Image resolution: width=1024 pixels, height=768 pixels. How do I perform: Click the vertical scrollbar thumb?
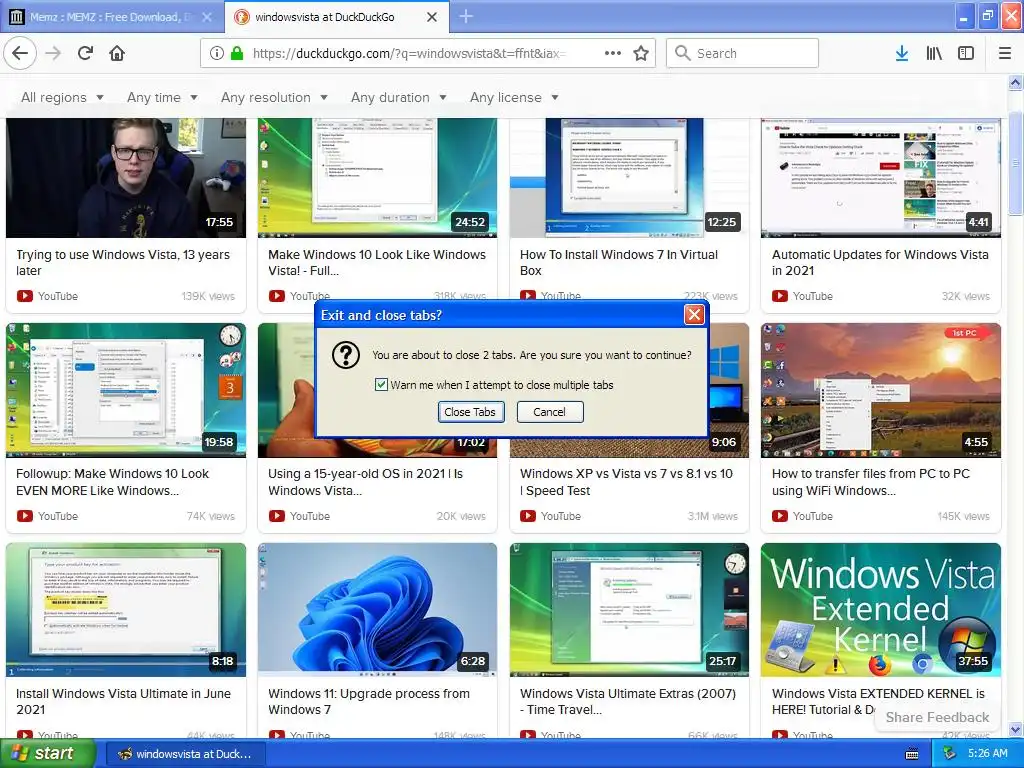(x=1016, y=163)
